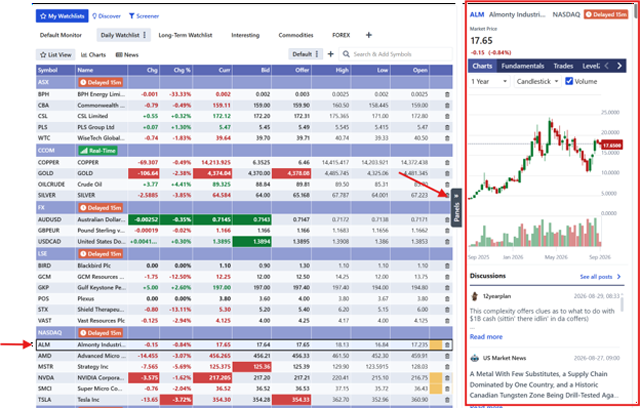Focus the Search & Add Symbols field

[x=397, y=54]
